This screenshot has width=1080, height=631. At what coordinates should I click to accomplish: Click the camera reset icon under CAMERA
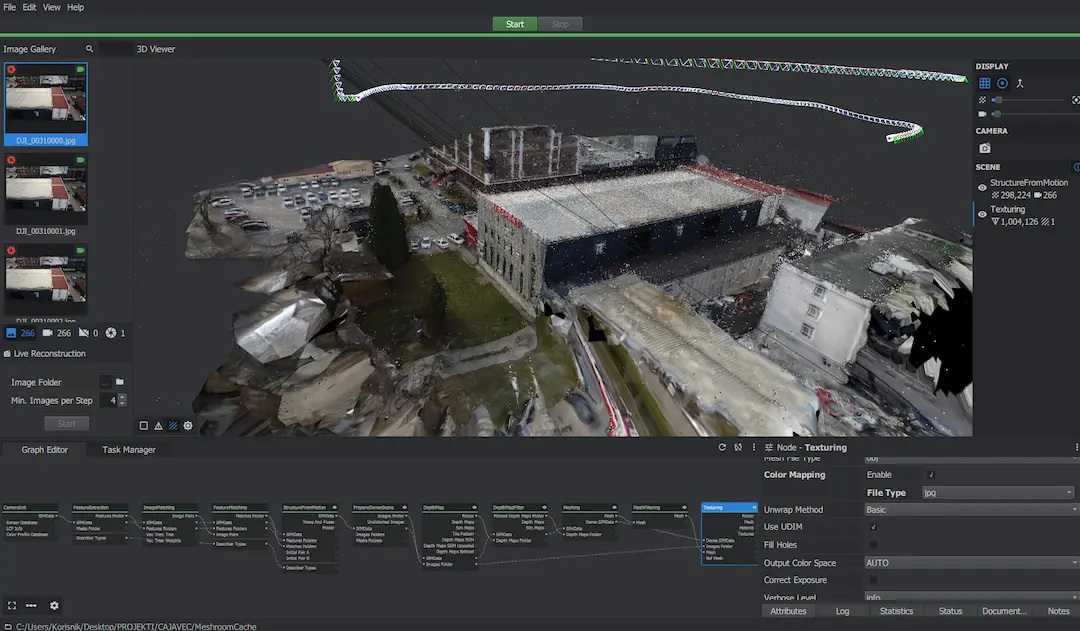pyautogui.click(x=984, y=148)
